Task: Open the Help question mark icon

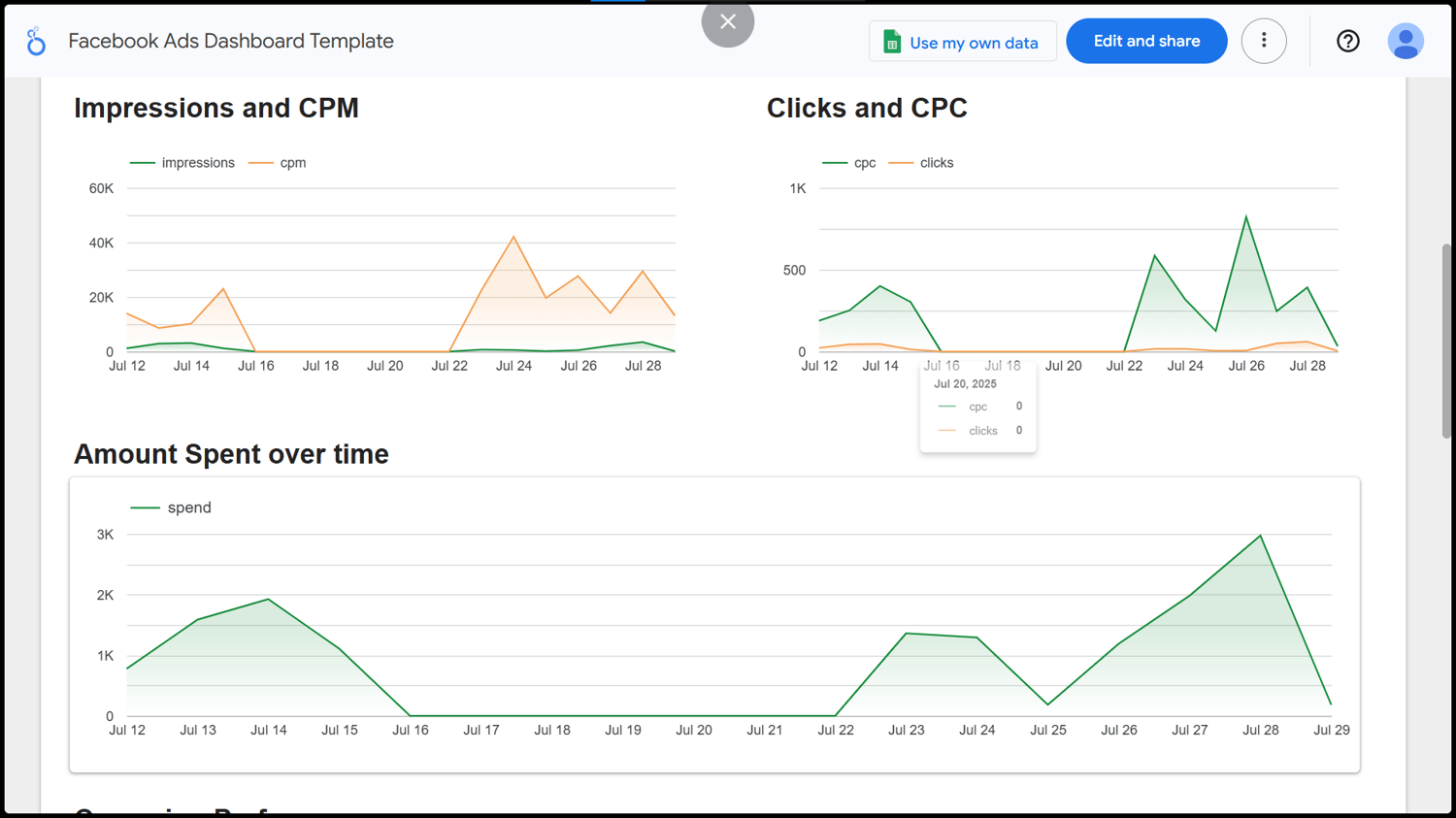Action: pos(1347,41)
